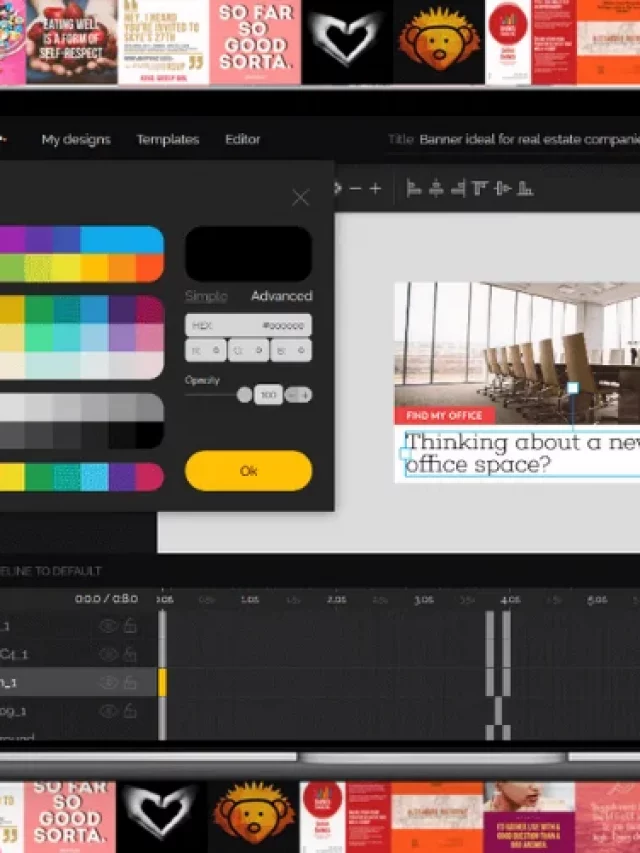Switch to the Advanced color tab
Viewport: 640px width, 853px height.
coord(281,296)
